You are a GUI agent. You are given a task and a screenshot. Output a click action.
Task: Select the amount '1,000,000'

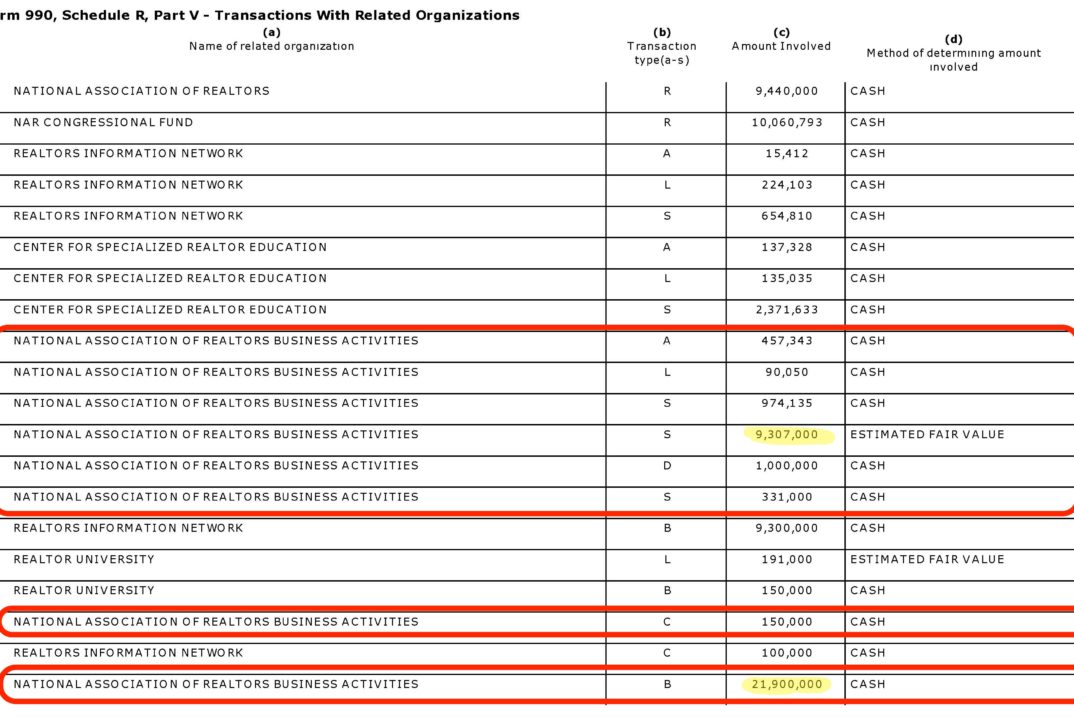click(x=786, y=465)
